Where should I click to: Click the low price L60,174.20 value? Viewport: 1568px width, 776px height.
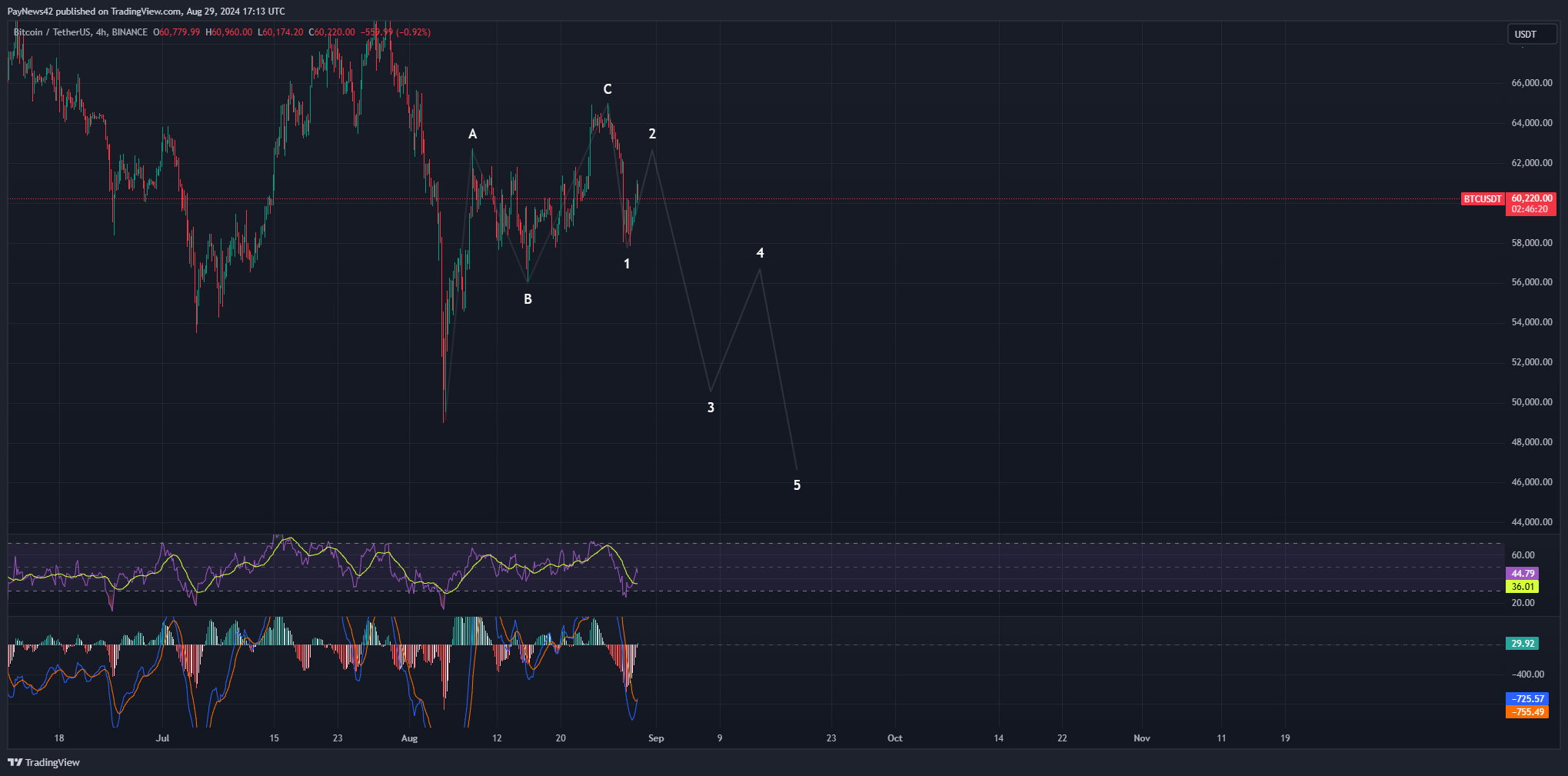pos(281,32)
